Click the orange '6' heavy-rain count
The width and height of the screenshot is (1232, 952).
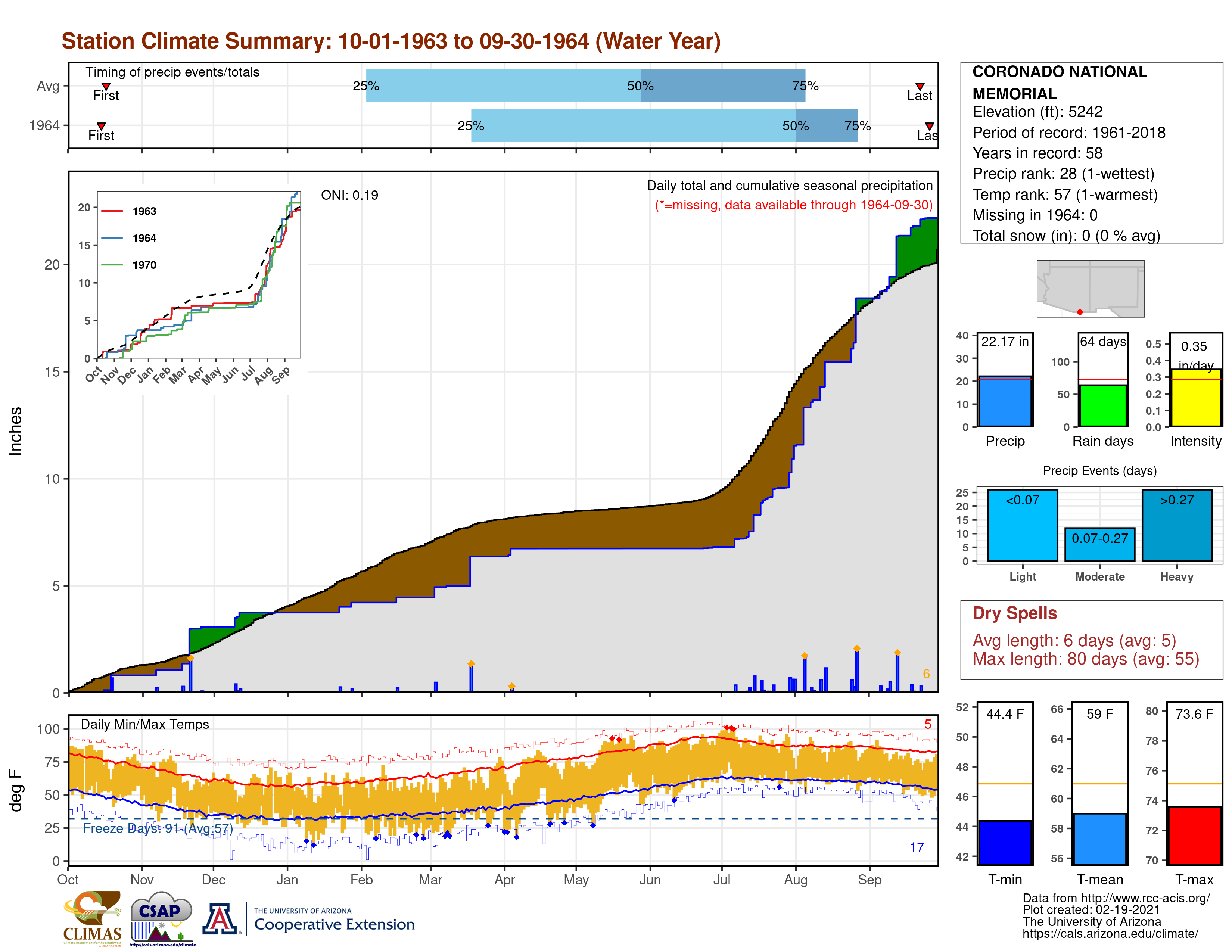[x=926, y=674]
